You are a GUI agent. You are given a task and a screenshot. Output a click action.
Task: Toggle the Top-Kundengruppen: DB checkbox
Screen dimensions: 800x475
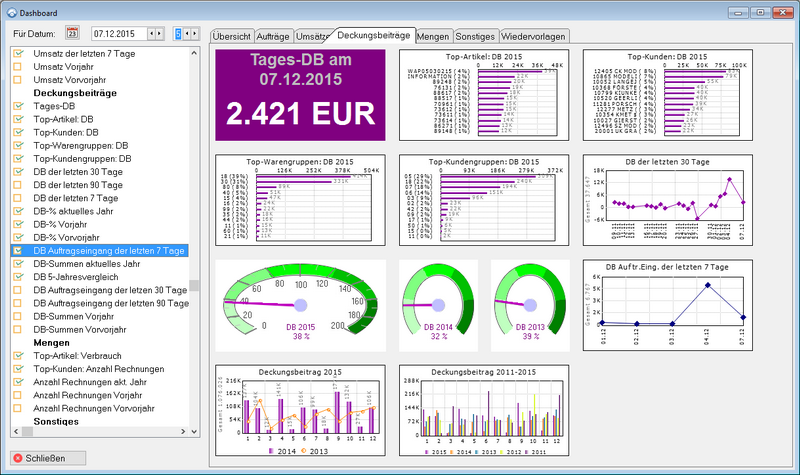(x=17, y=158)
